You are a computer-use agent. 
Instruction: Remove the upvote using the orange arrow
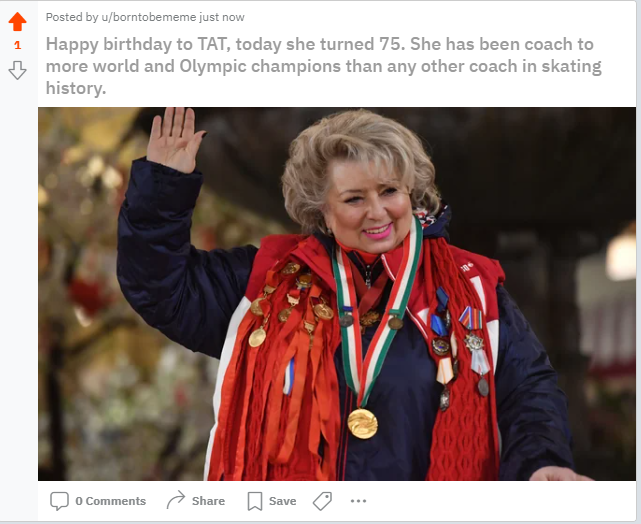[17, 22]
